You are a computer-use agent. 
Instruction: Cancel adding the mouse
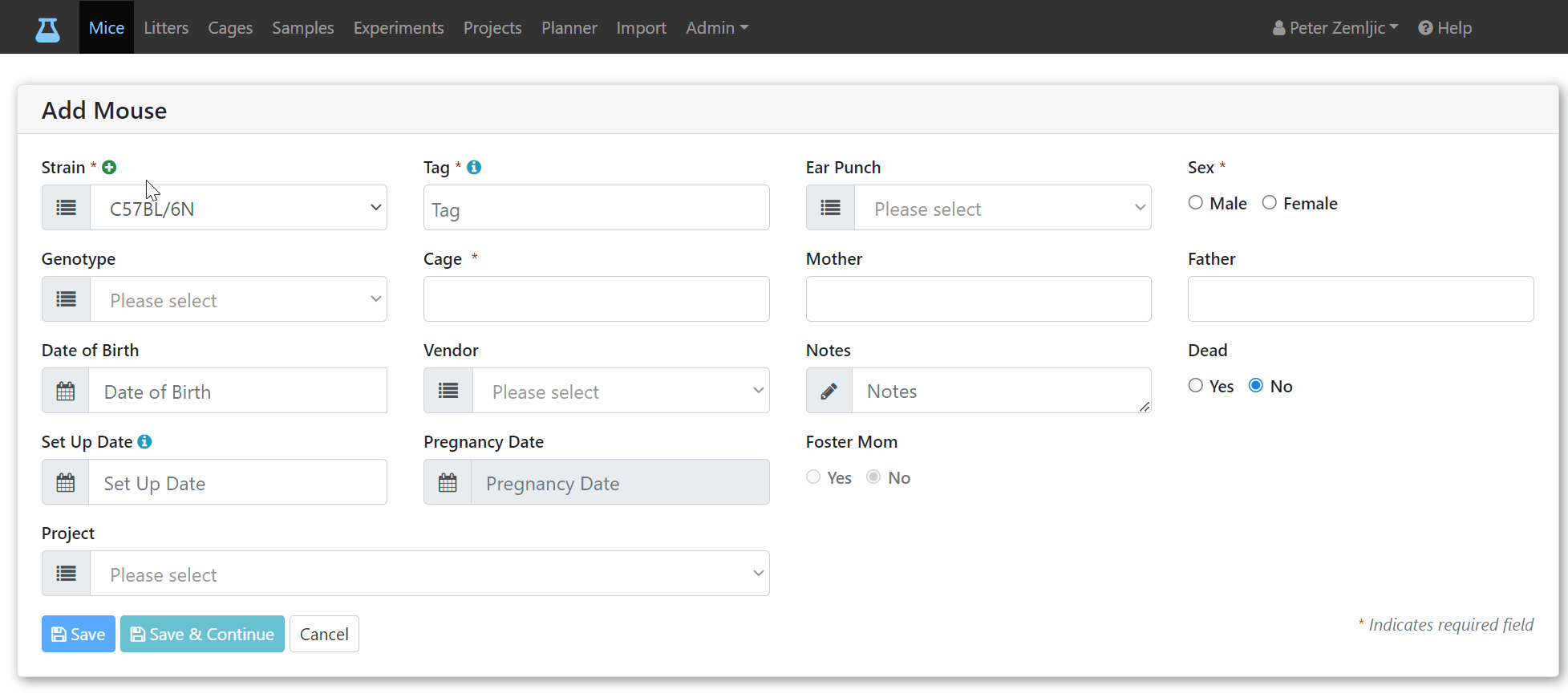[x=324, y=634]
